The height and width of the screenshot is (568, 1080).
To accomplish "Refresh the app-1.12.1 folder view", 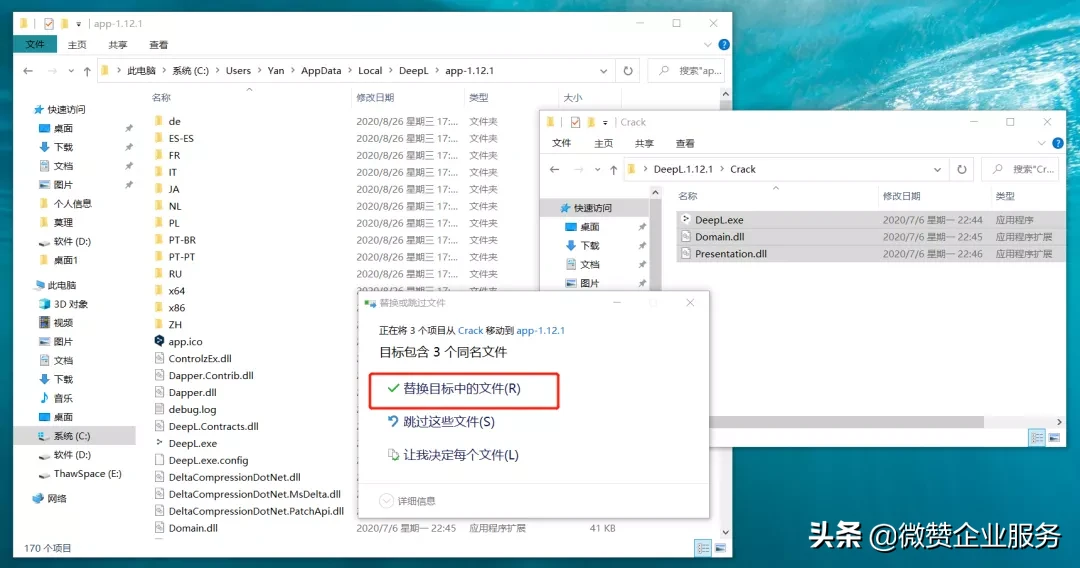I will tap(628, 71).
